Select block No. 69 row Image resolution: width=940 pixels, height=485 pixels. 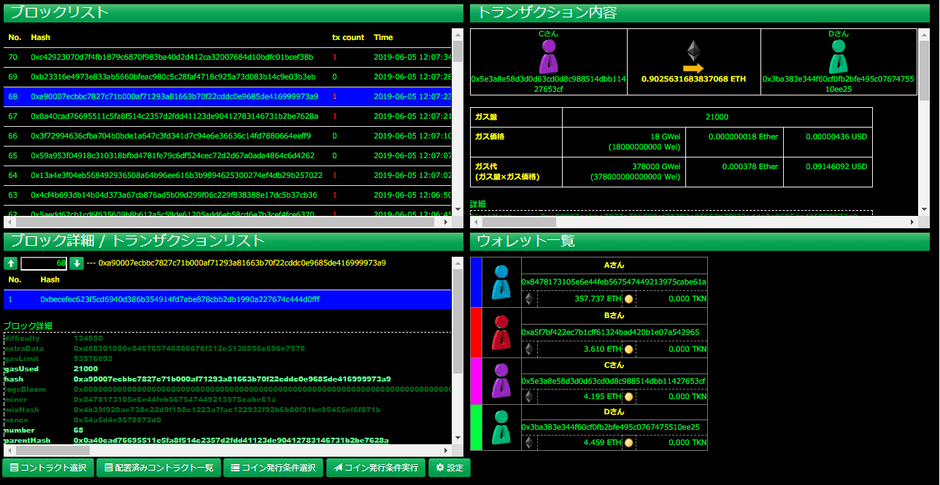click(x=227, y=77)
